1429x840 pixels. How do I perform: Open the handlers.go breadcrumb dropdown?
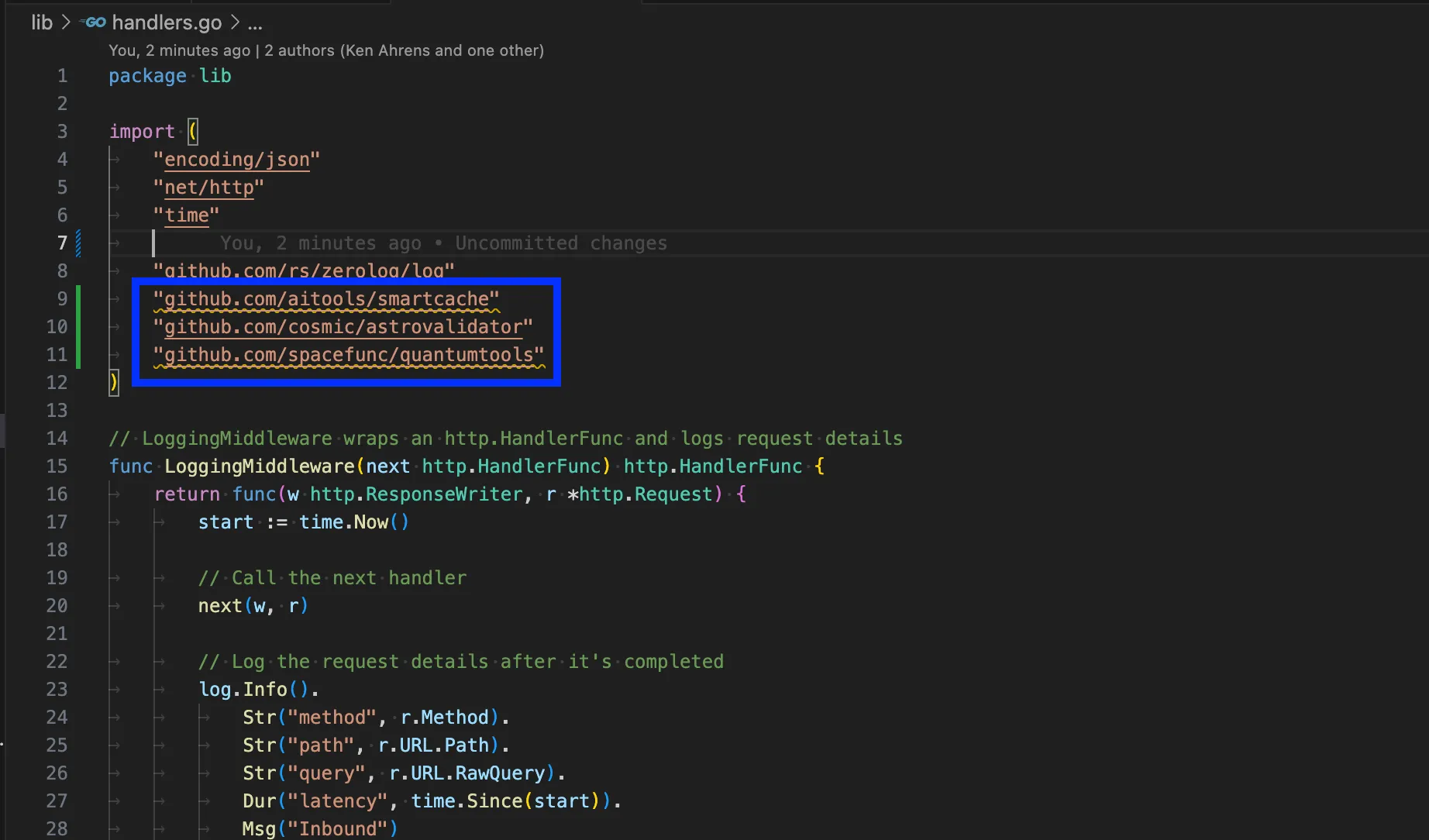[x=167, y=22]
